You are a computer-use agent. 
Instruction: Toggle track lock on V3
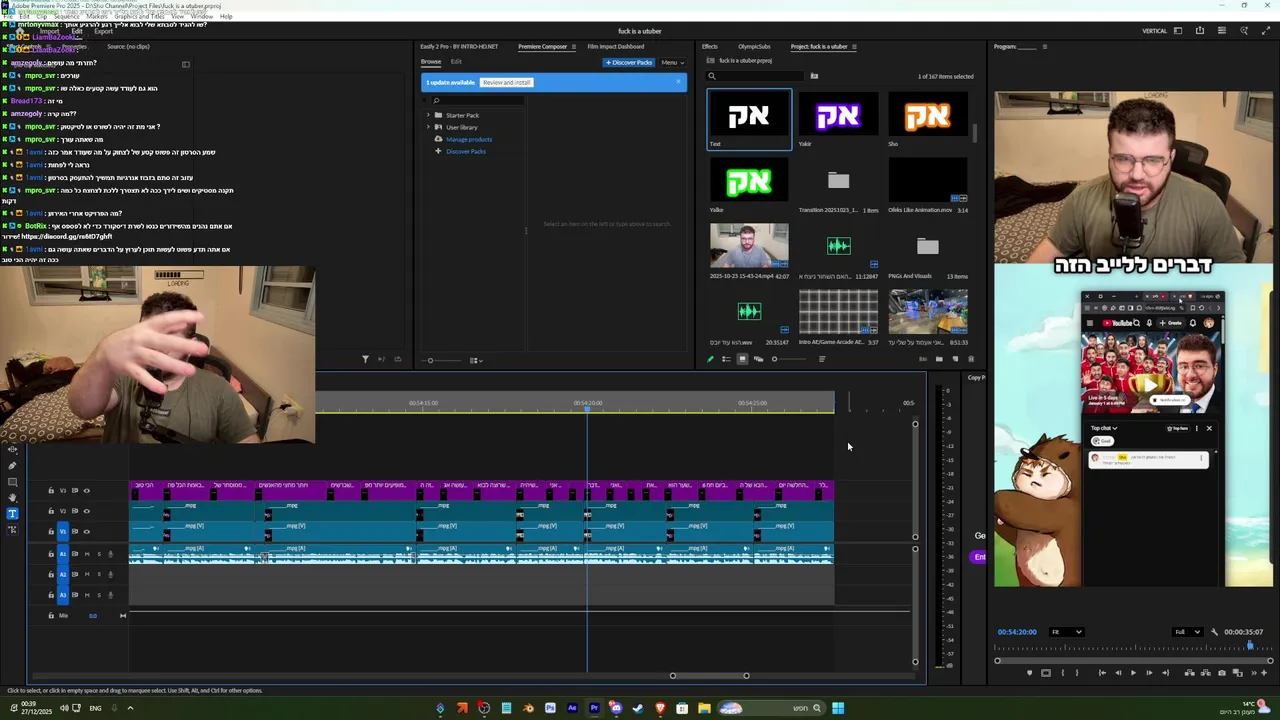(51, 490)
